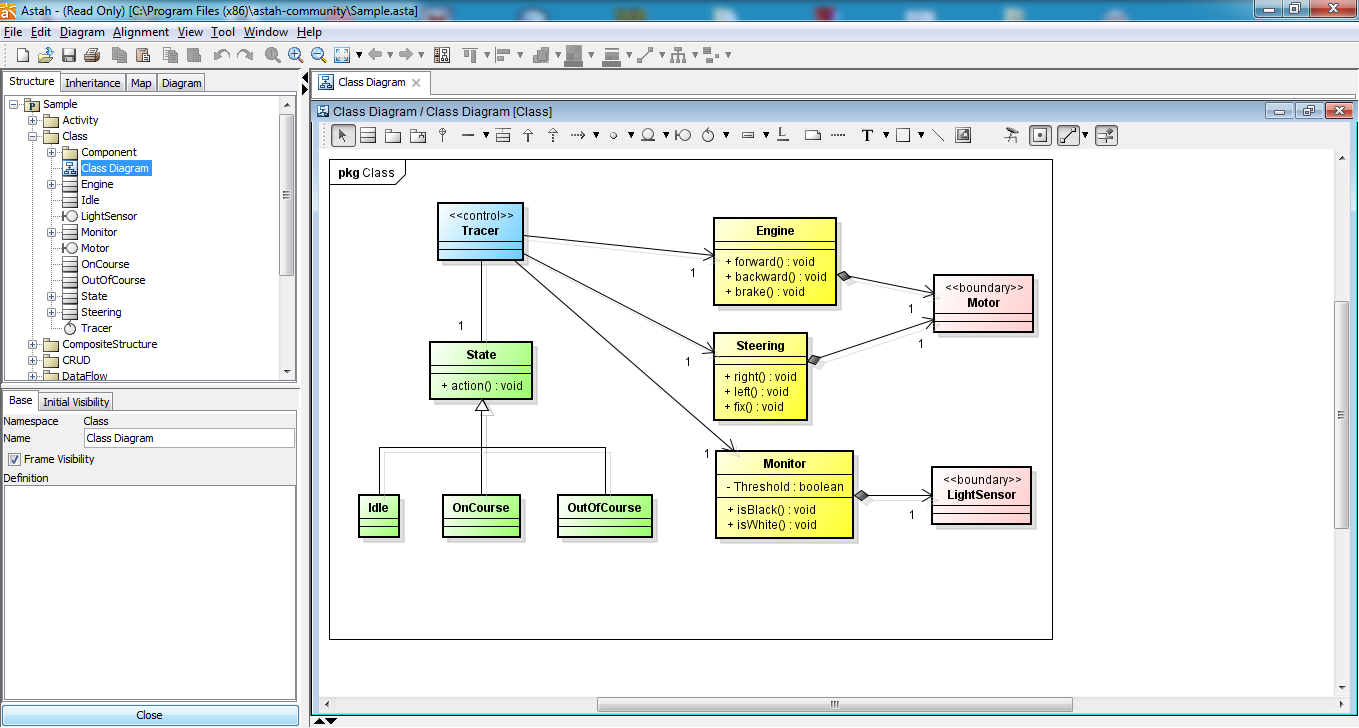
Task: Select the Entity class icon tool
Action: (x=648, y=135)
